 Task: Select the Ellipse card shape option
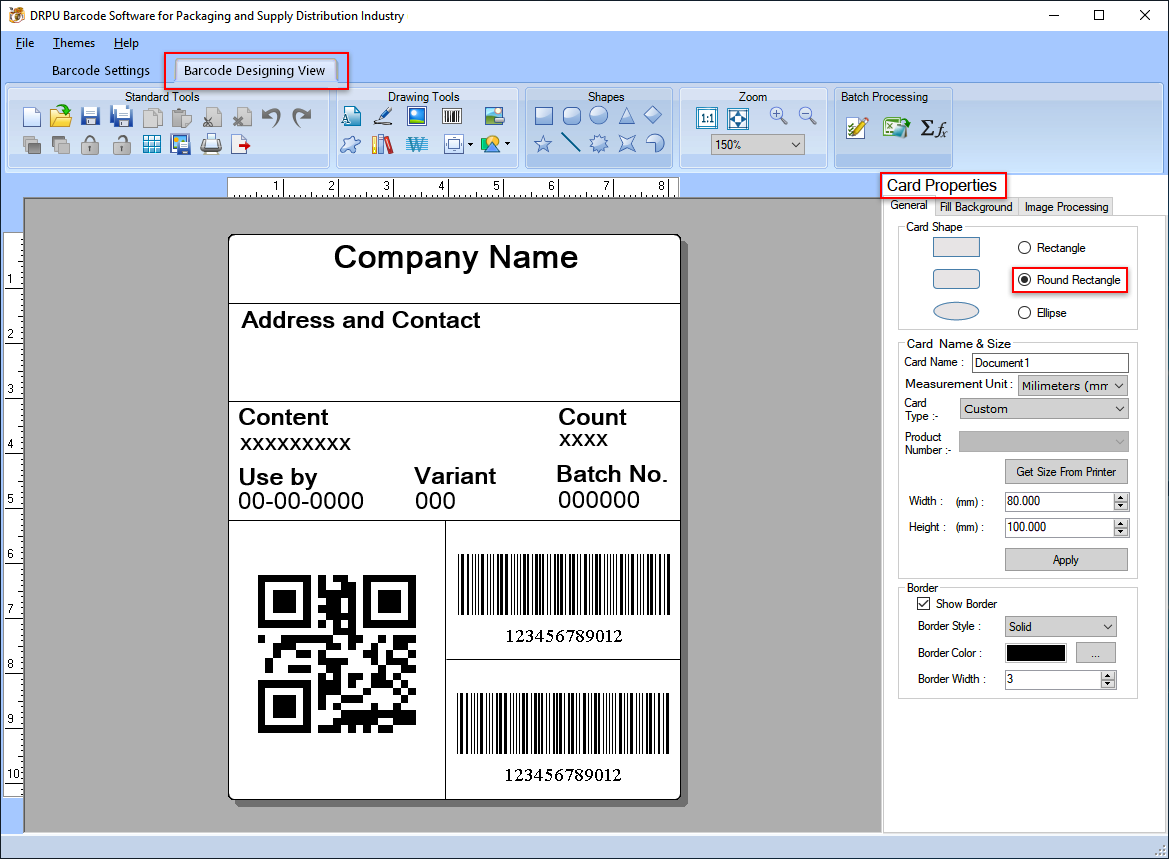[1042, 312]
